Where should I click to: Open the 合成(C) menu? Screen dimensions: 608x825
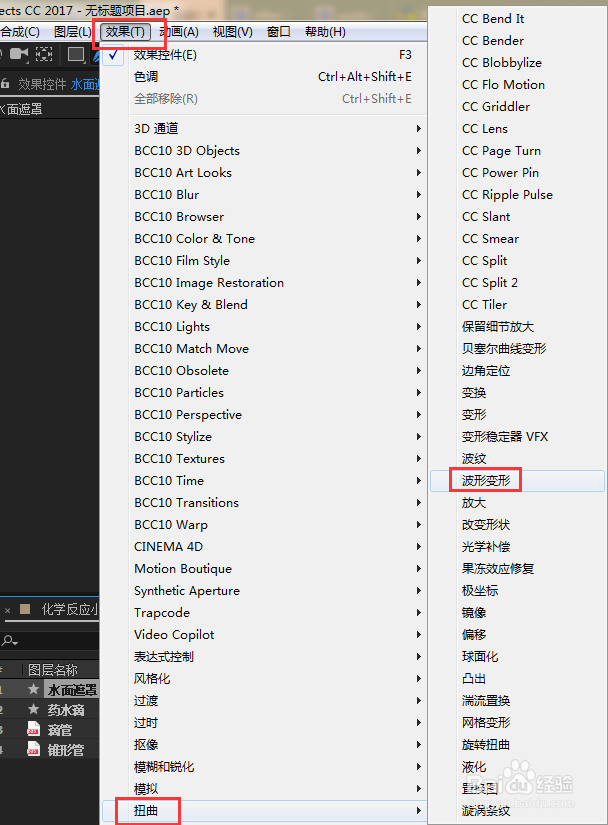tap(20, 32)
